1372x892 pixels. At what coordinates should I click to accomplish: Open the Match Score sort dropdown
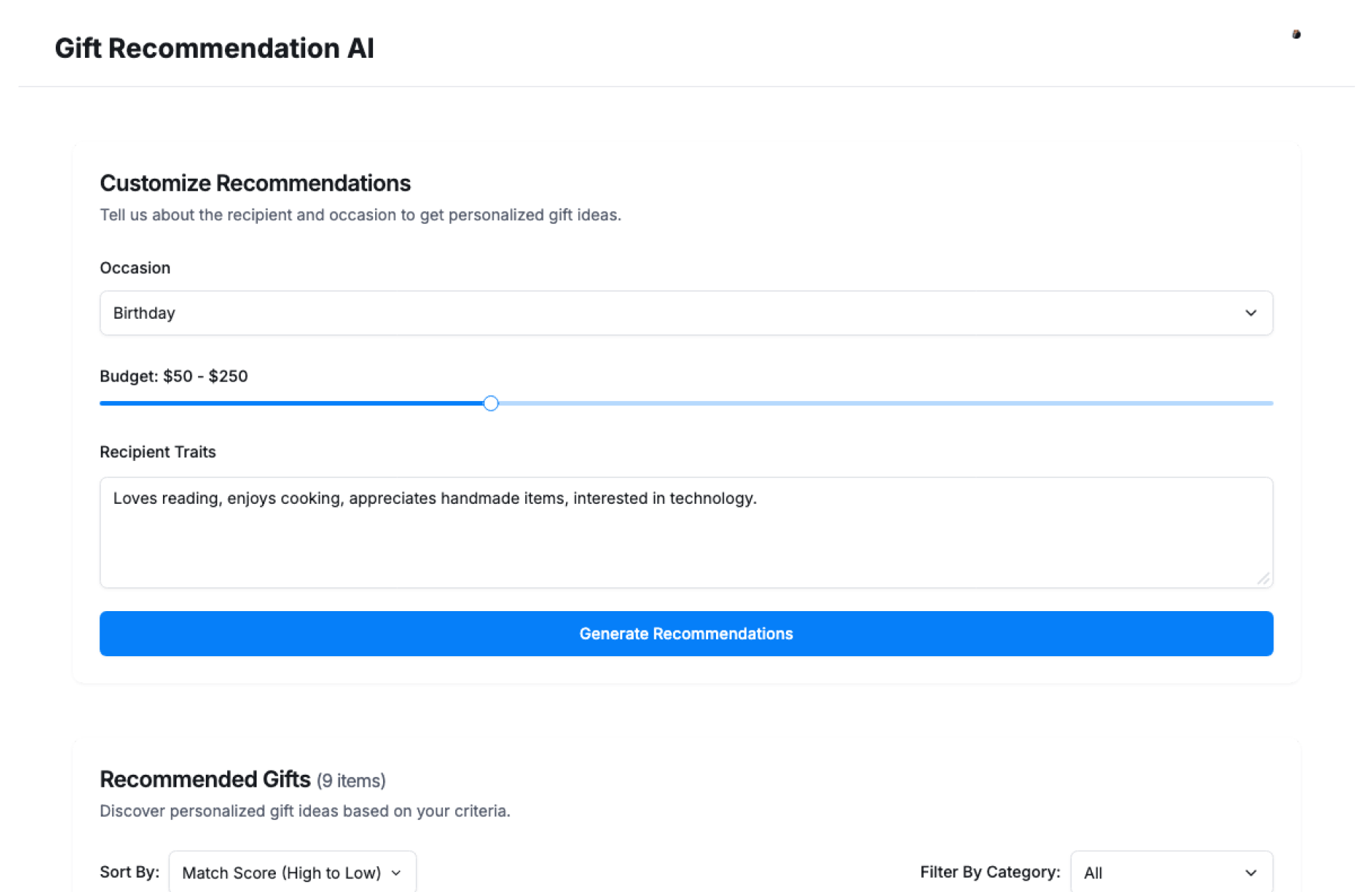click(x=282, y=873)
